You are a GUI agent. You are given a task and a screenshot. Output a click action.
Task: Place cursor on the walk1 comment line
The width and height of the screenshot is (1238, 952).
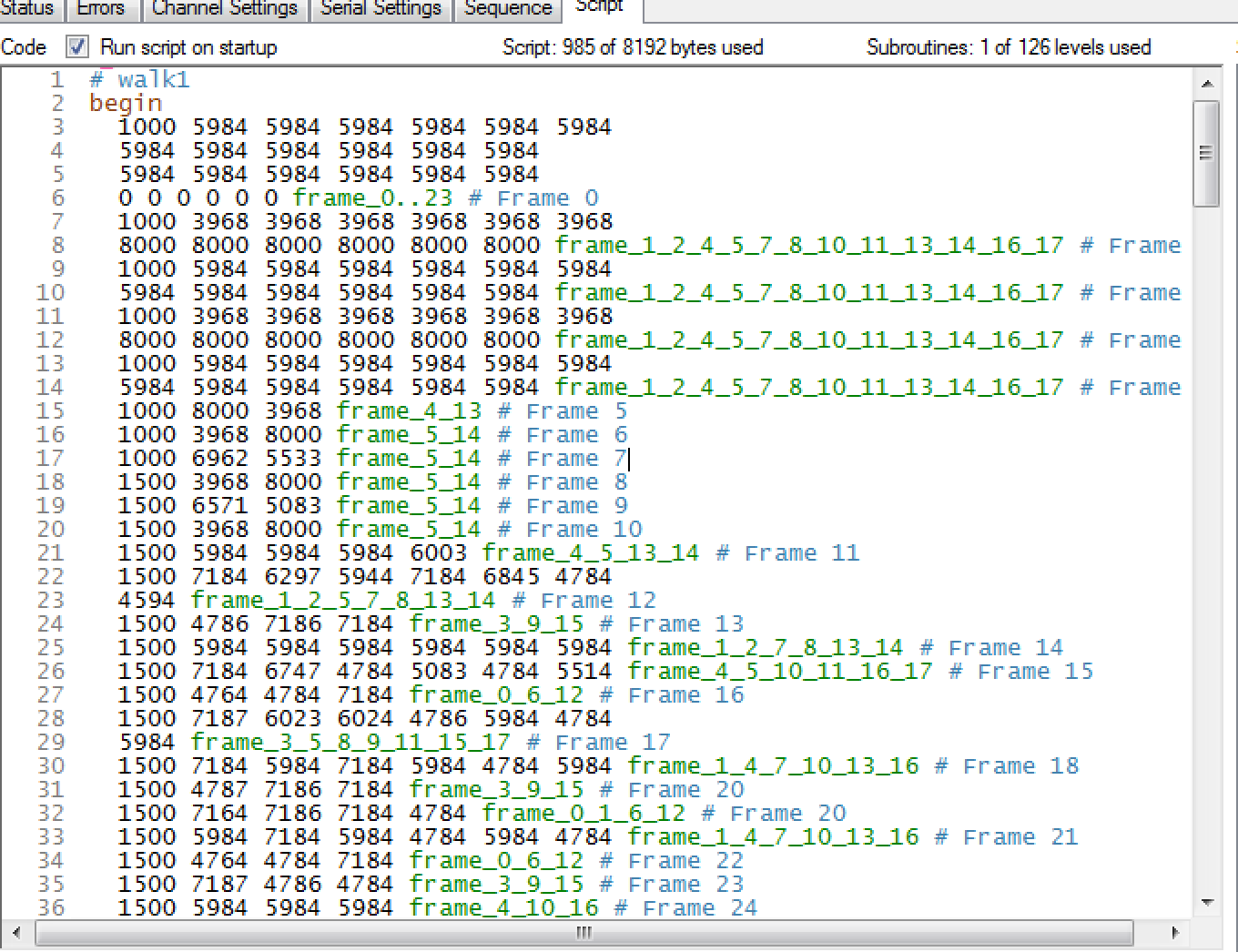pyautogui.click(x=141, y=79)
